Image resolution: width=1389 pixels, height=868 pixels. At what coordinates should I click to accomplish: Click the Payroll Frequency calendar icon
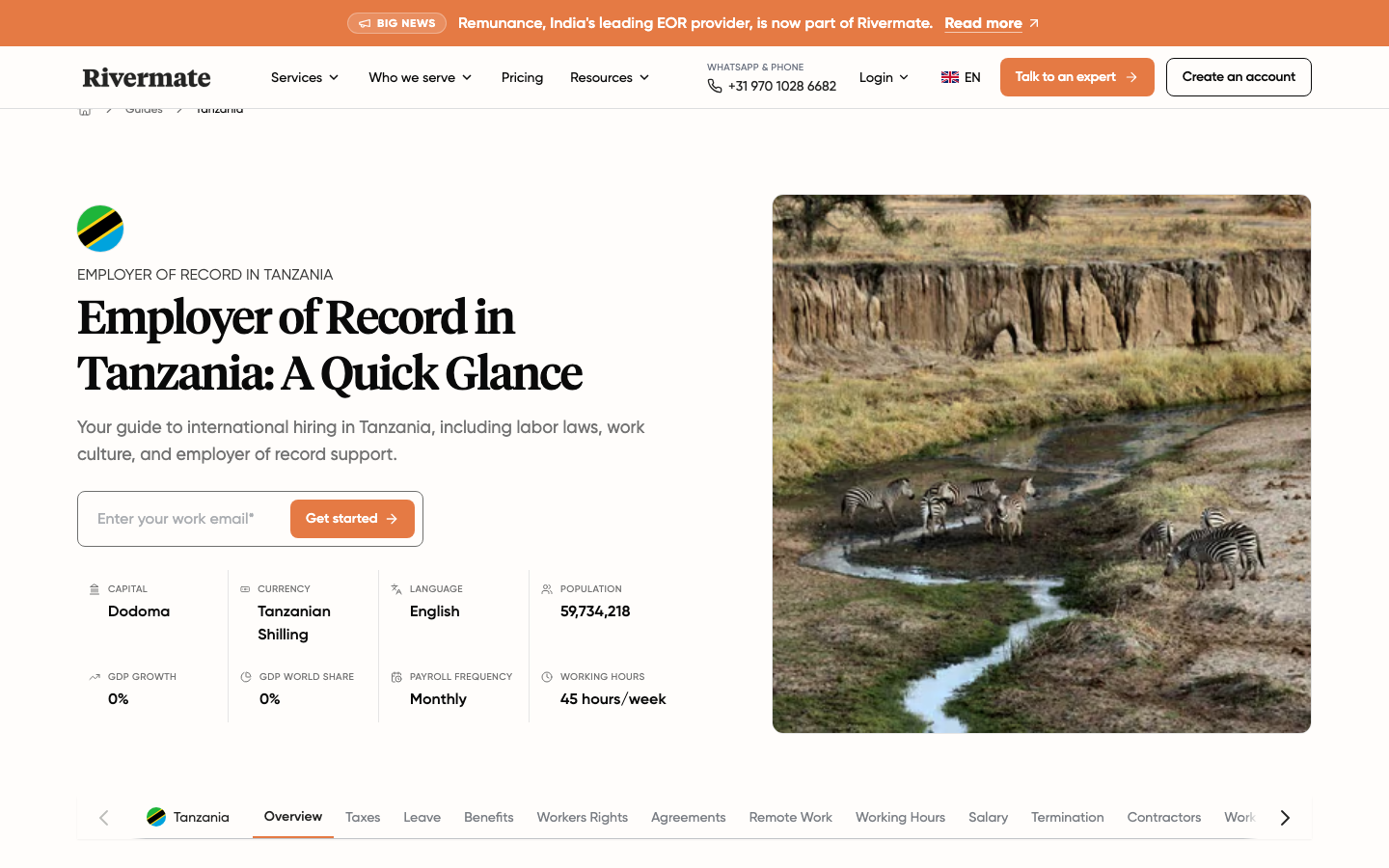tap(396, 677)
